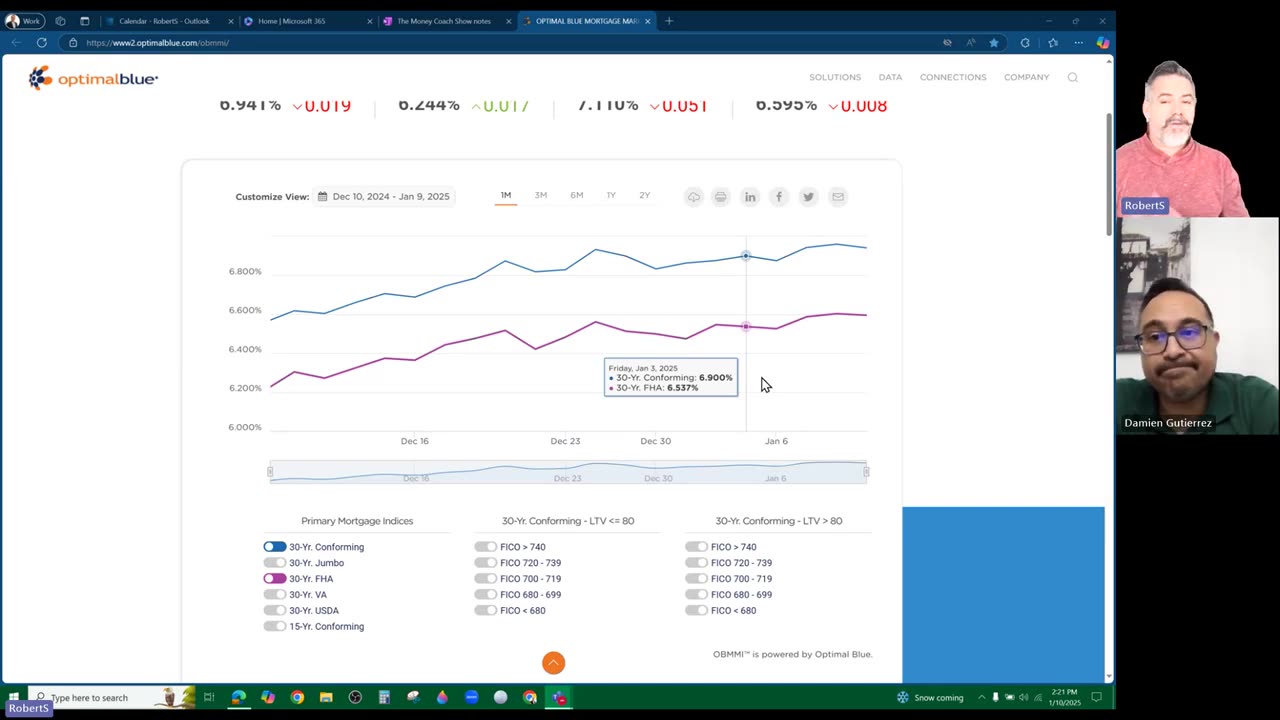
Task: Select the 1M time range
Action: pyautogui.click(x=506, y=196)
